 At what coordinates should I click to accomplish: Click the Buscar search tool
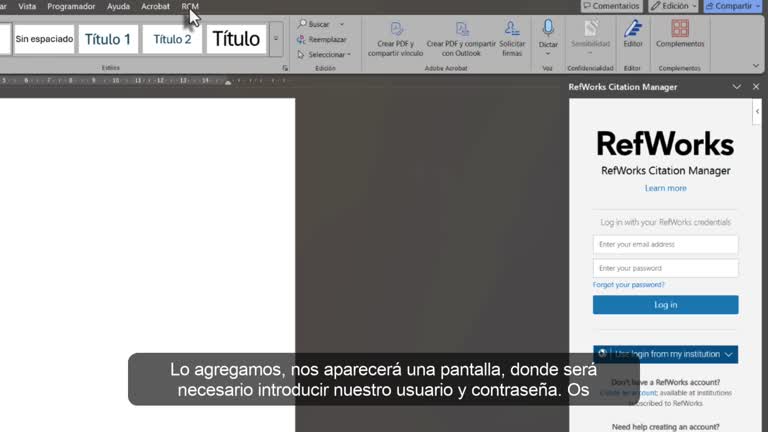click(x=313, y=24)
